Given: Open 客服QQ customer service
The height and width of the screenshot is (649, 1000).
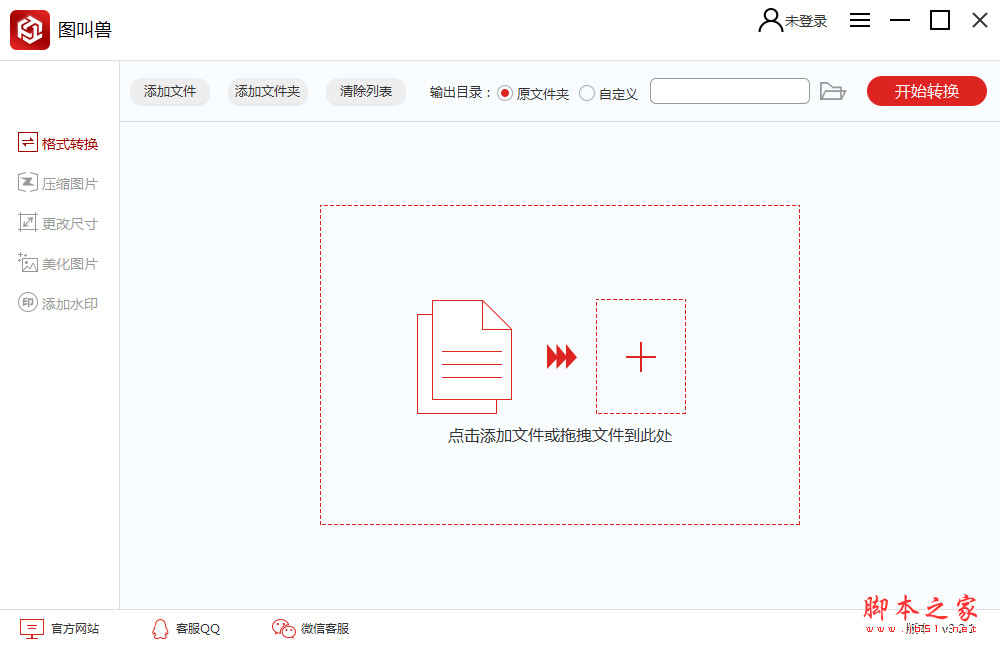Looking at the screenshot, I should [x=186, y=628].
